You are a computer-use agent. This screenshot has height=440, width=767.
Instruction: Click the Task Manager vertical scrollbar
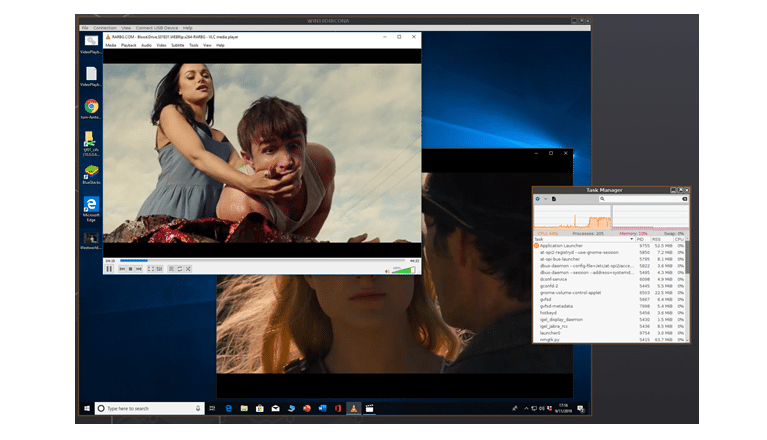pyautogui.click(x=687, y=258)
